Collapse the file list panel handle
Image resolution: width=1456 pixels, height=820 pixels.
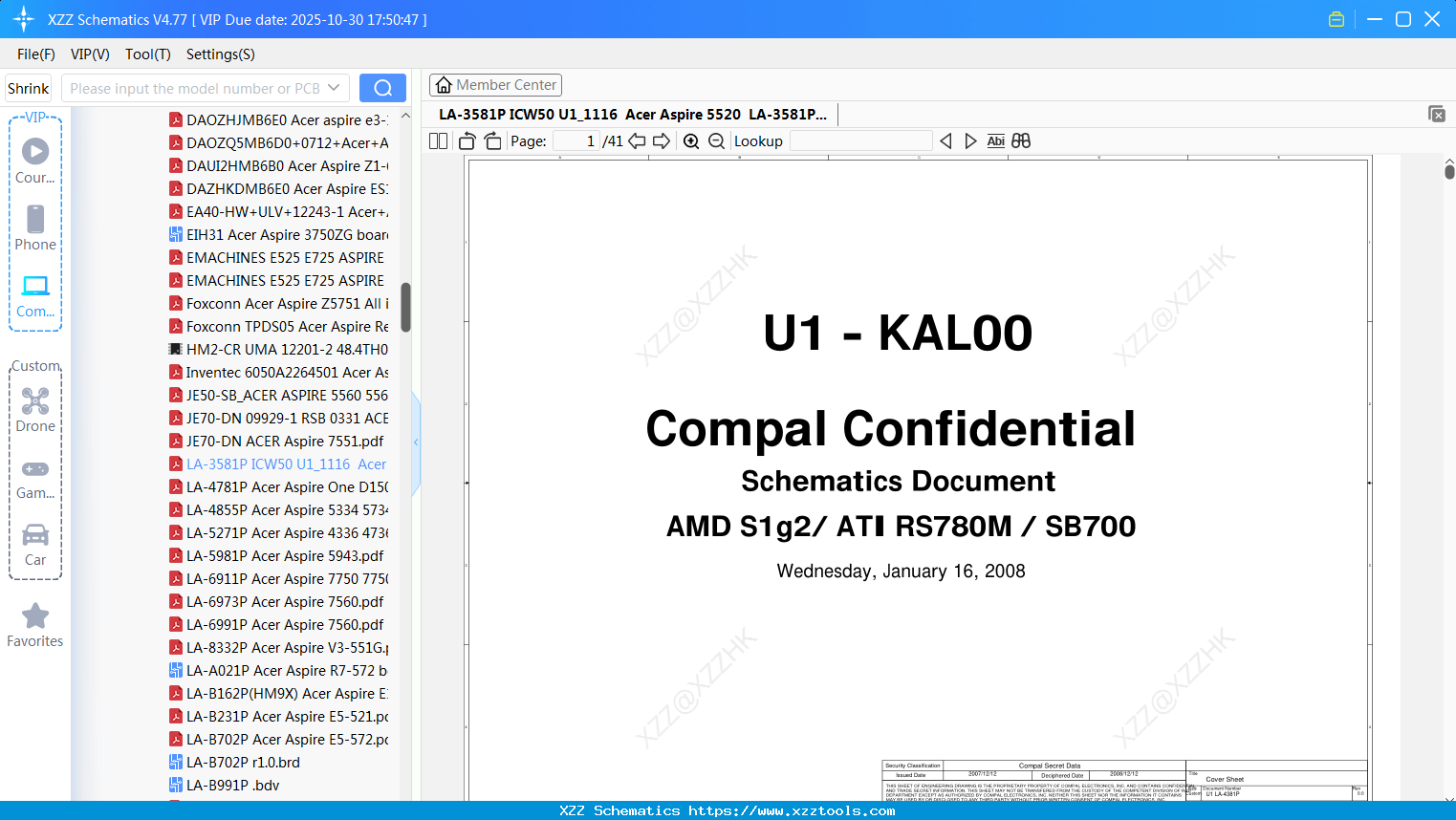[x=416, y=442]
